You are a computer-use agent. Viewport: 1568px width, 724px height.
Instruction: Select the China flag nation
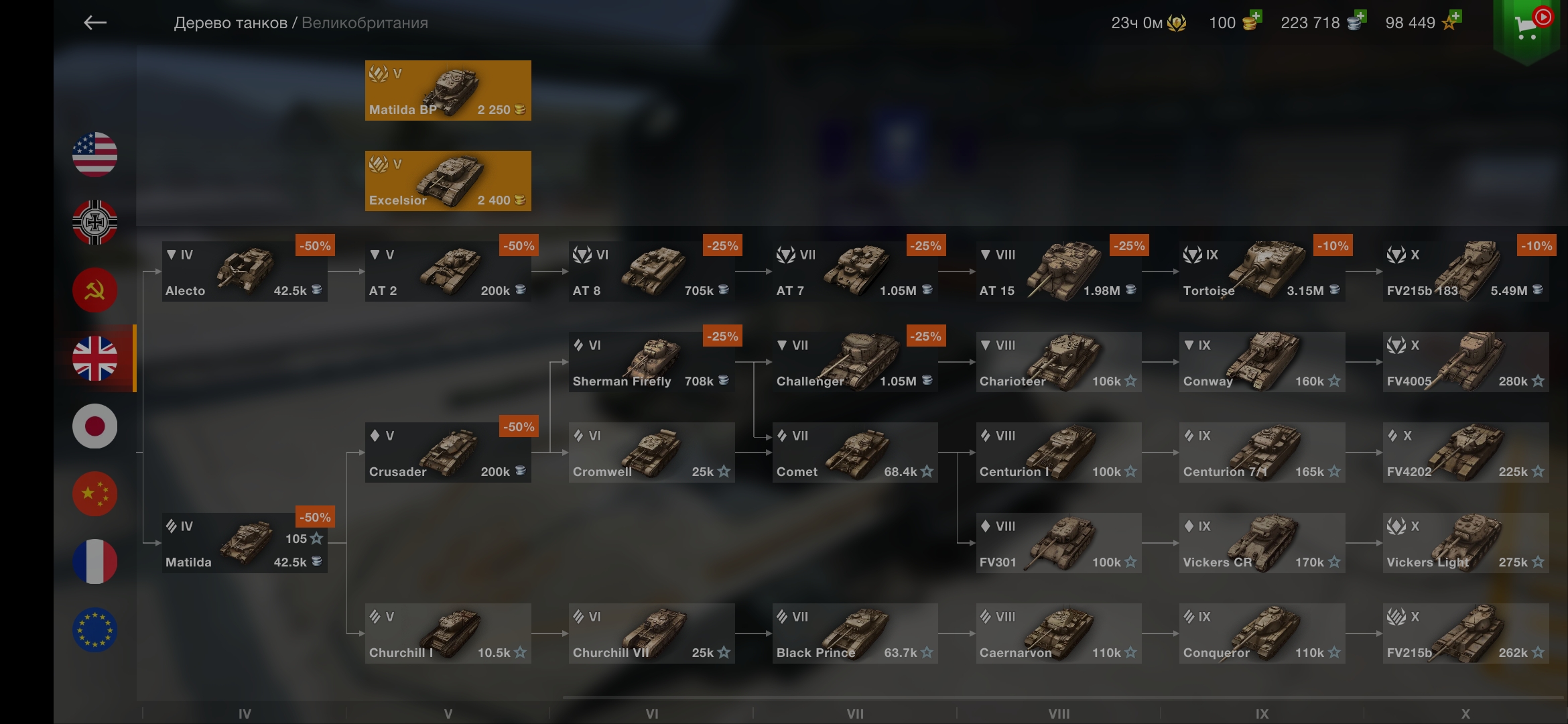pos(94,494)
